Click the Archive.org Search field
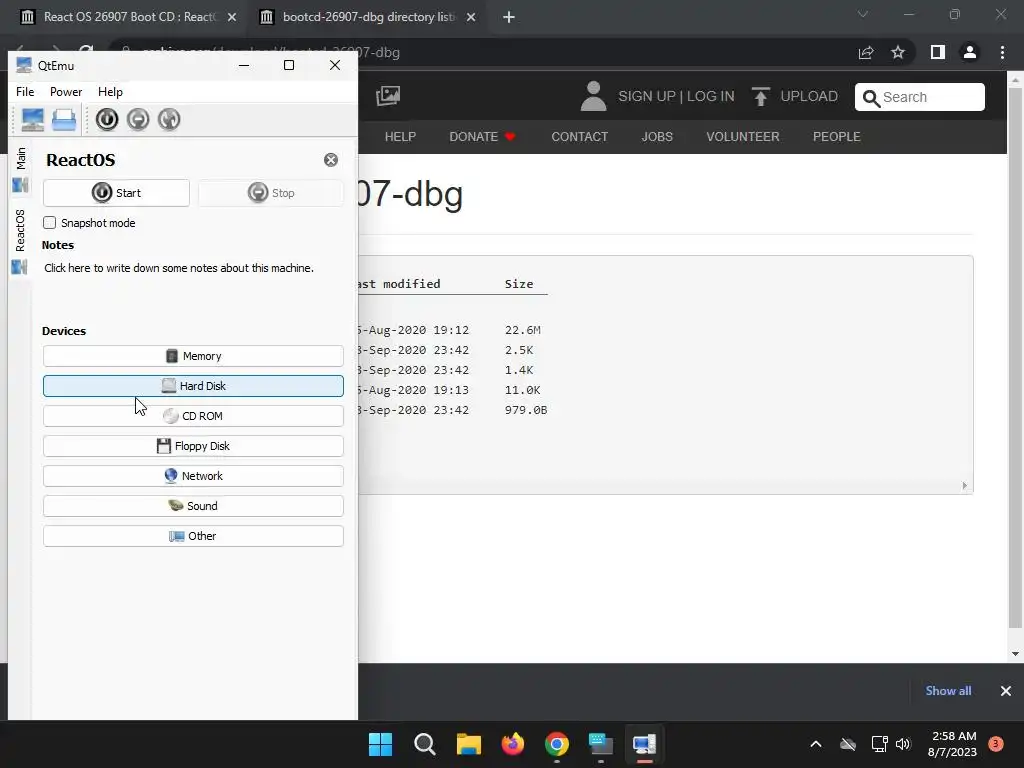Screen dimensions: 1024x768 tap(920, 97)
